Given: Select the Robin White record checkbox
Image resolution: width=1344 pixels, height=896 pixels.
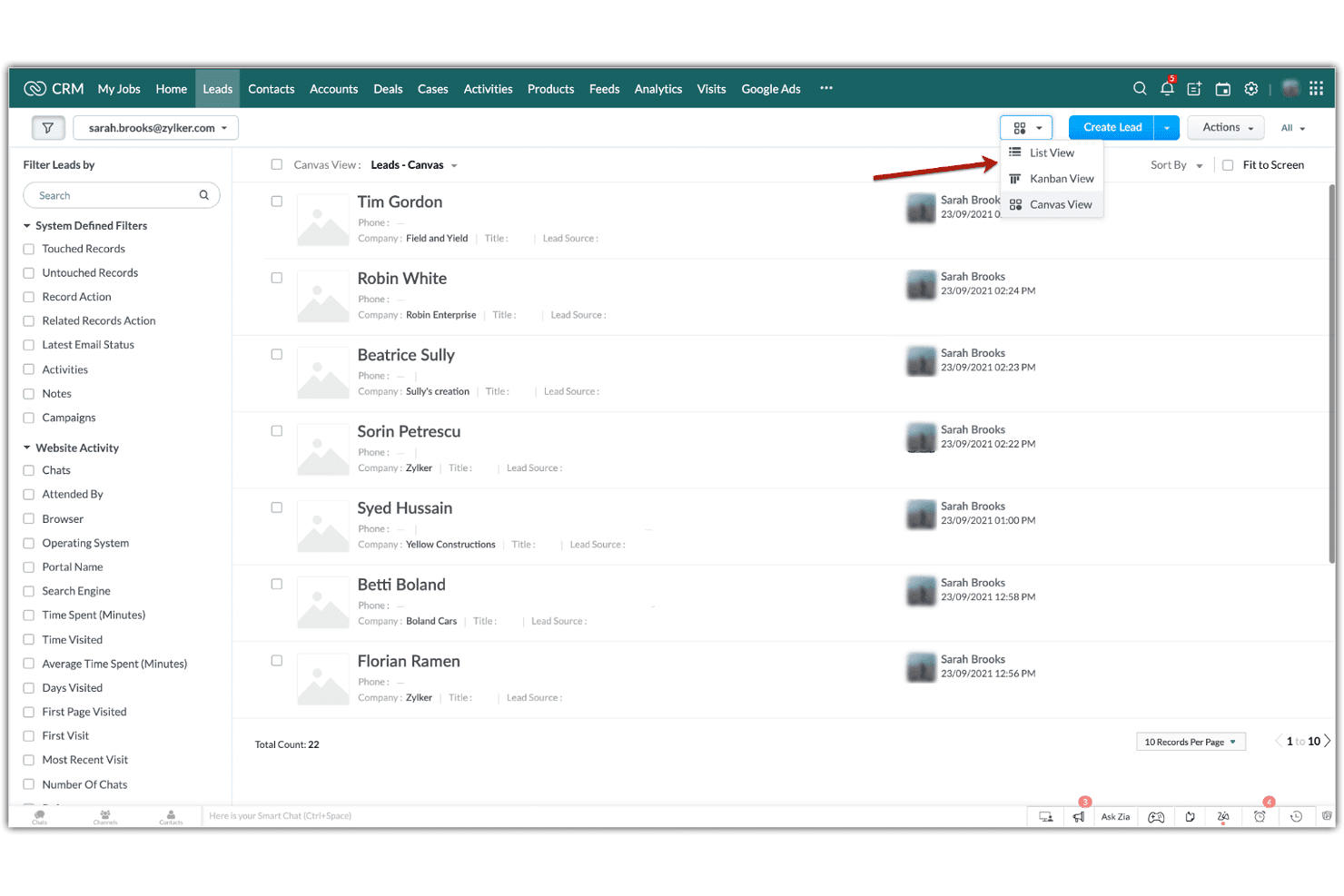Looking at the screenshot, I should [x=277, y=278].
